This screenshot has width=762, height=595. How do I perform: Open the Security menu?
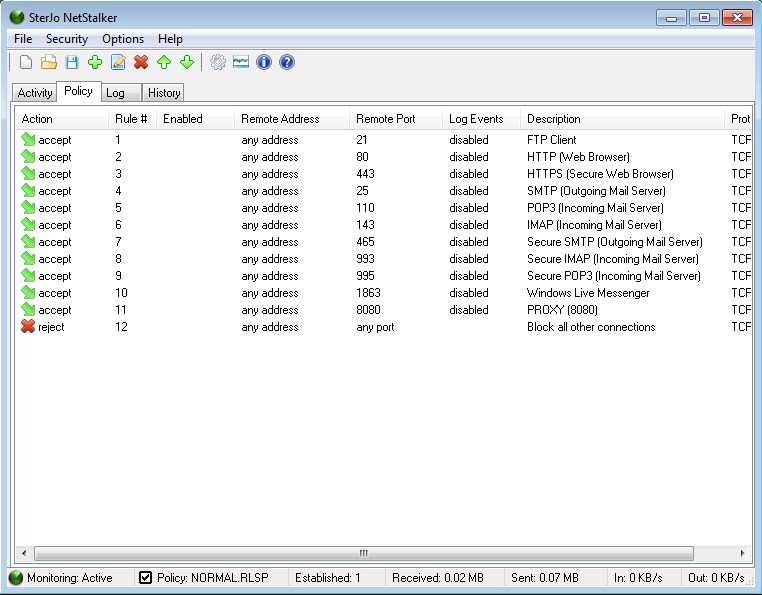(67, 39)
